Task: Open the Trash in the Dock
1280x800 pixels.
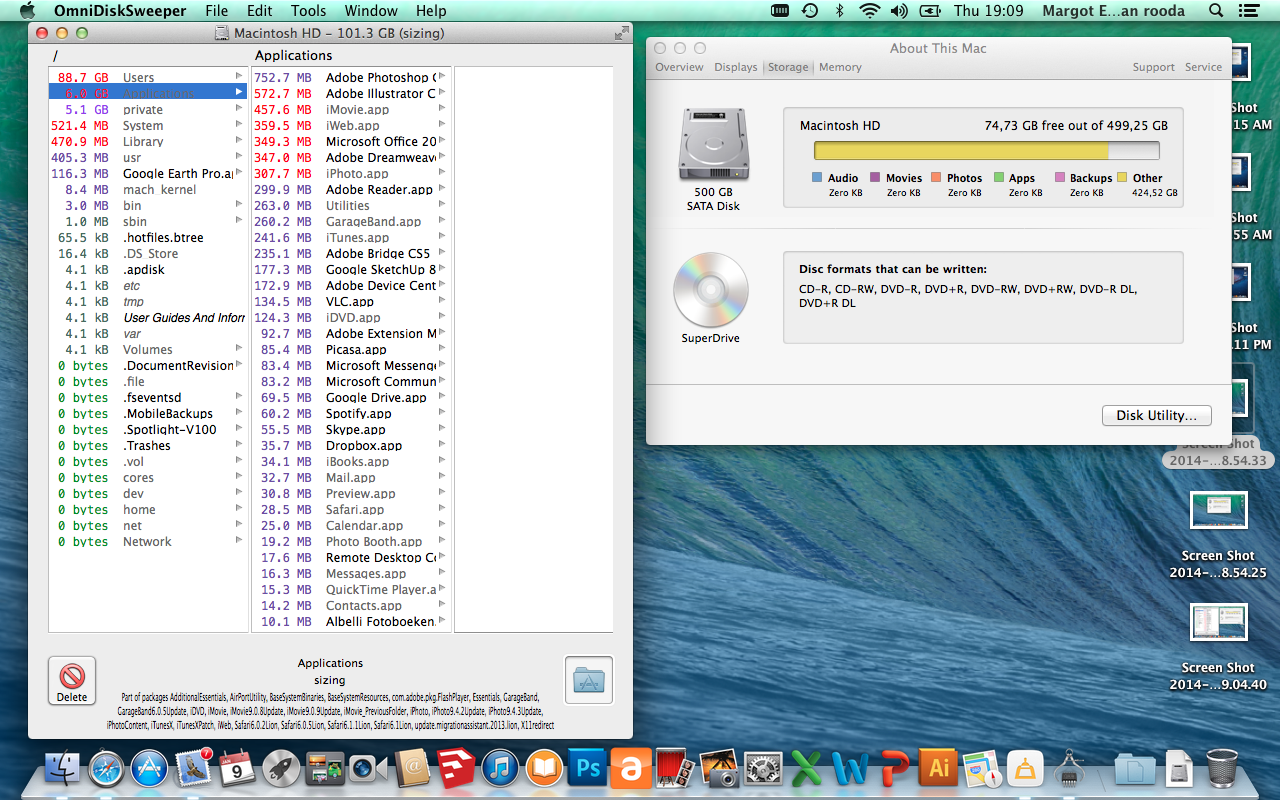Action: pyautogui.click(x=1221, y=768)
